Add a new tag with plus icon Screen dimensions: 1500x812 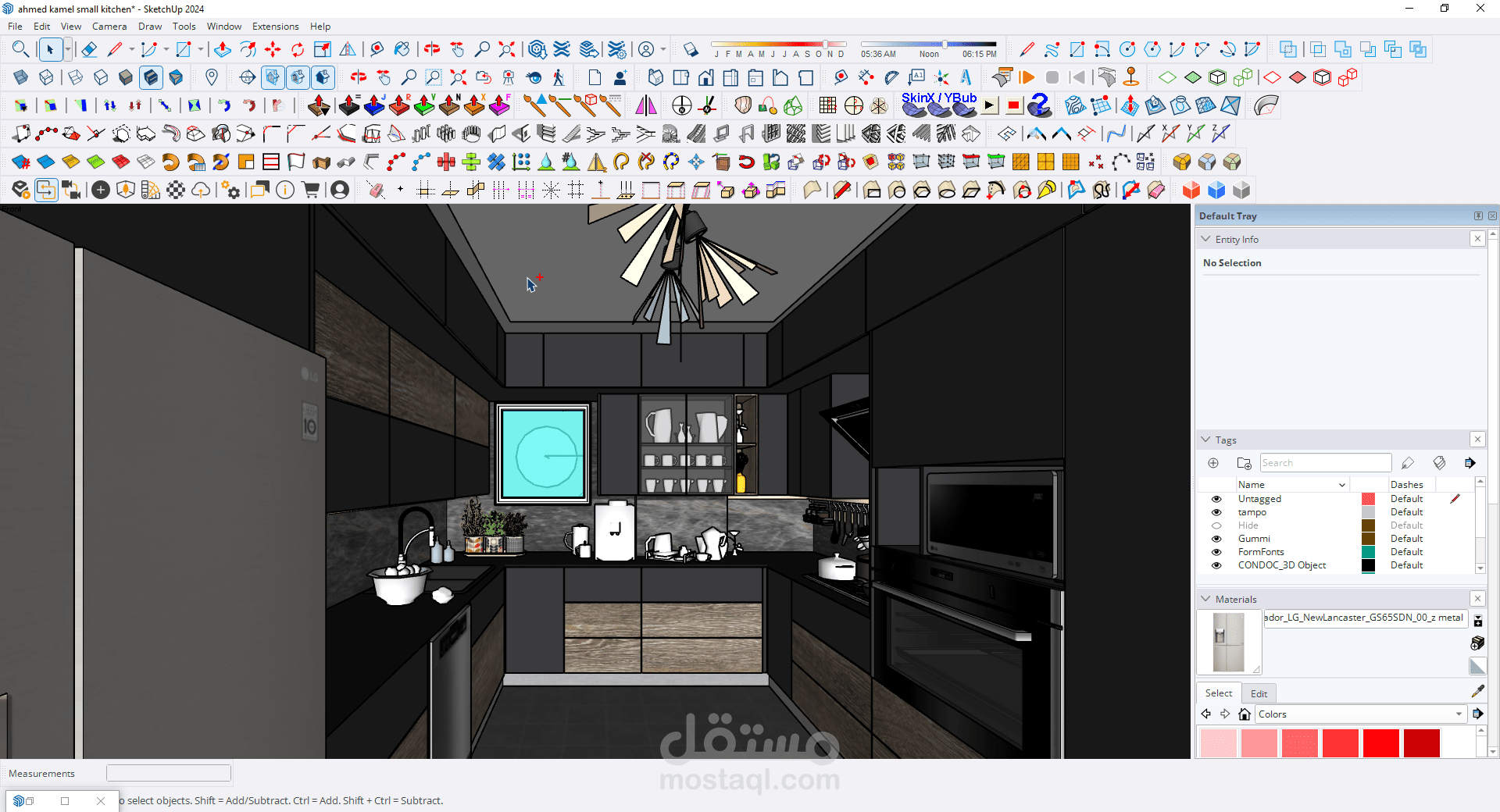(x=1213, y=463)
